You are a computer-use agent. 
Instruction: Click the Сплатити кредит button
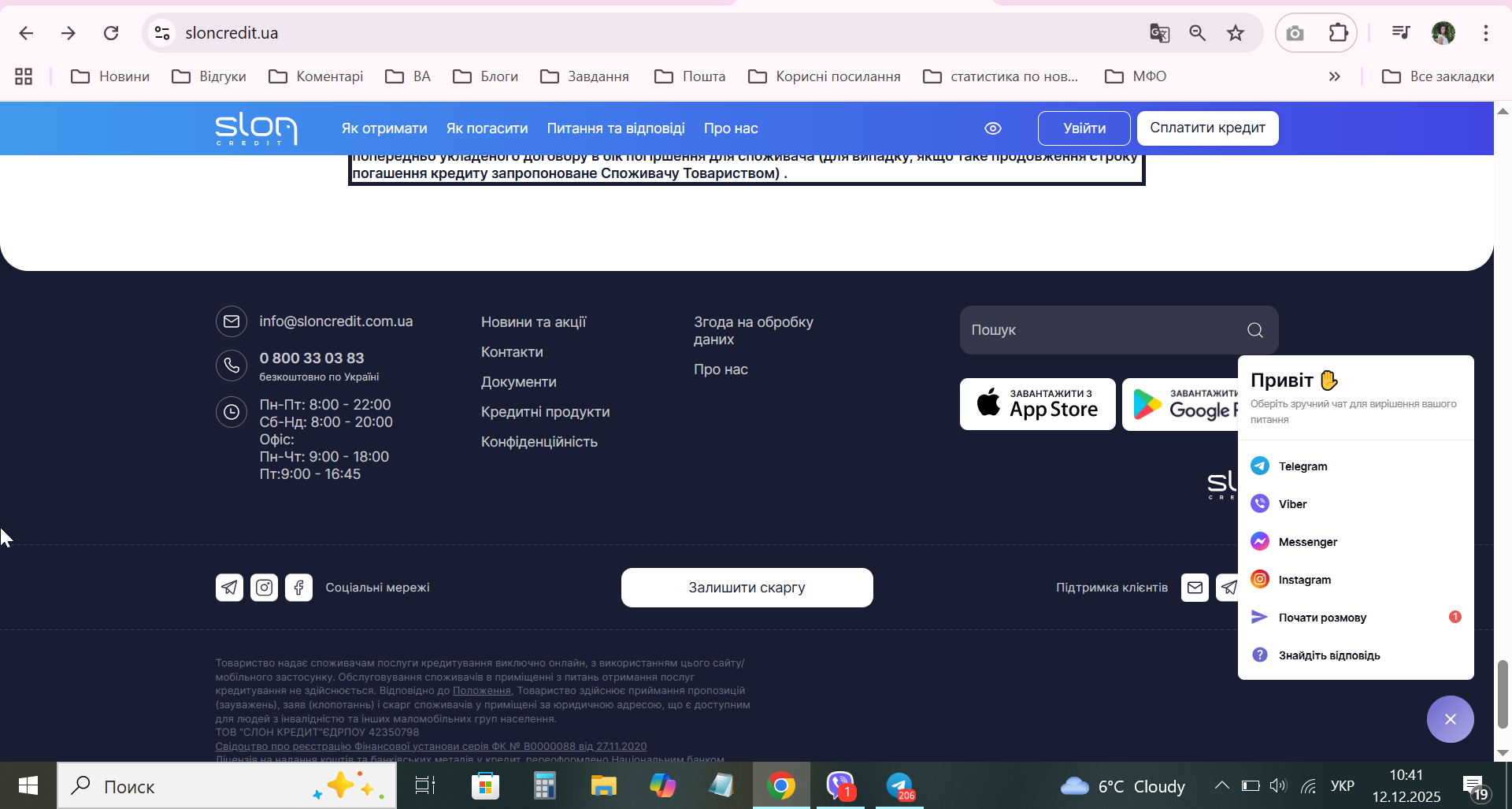[1208, 128]
